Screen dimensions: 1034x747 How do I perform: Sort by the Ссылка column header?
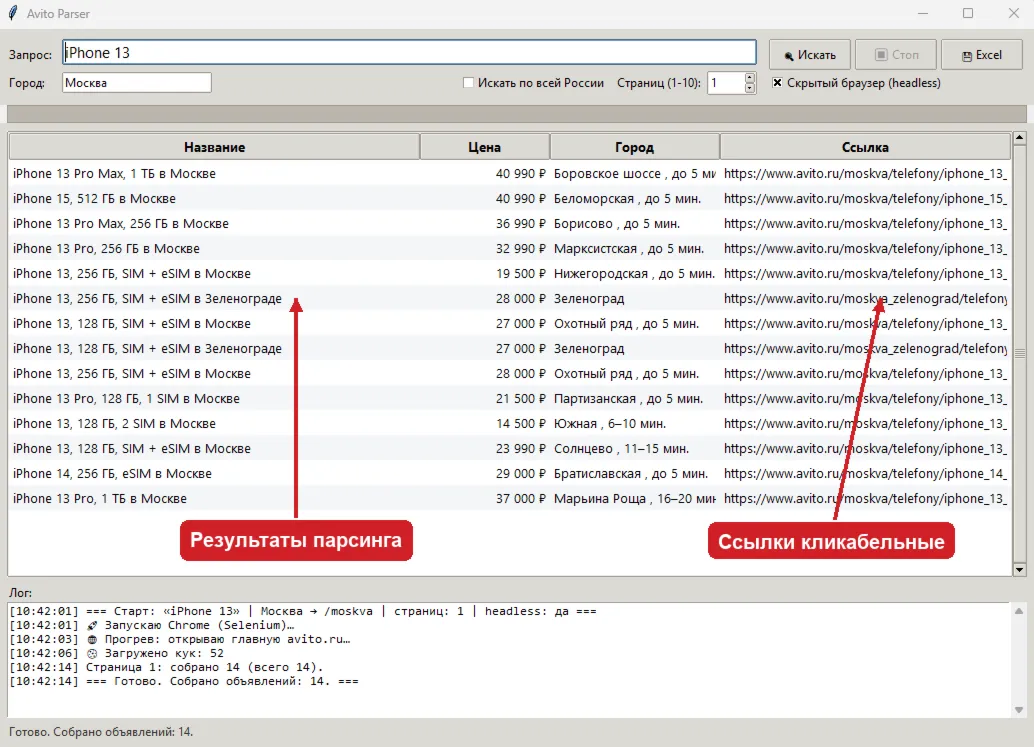[865, 147]
